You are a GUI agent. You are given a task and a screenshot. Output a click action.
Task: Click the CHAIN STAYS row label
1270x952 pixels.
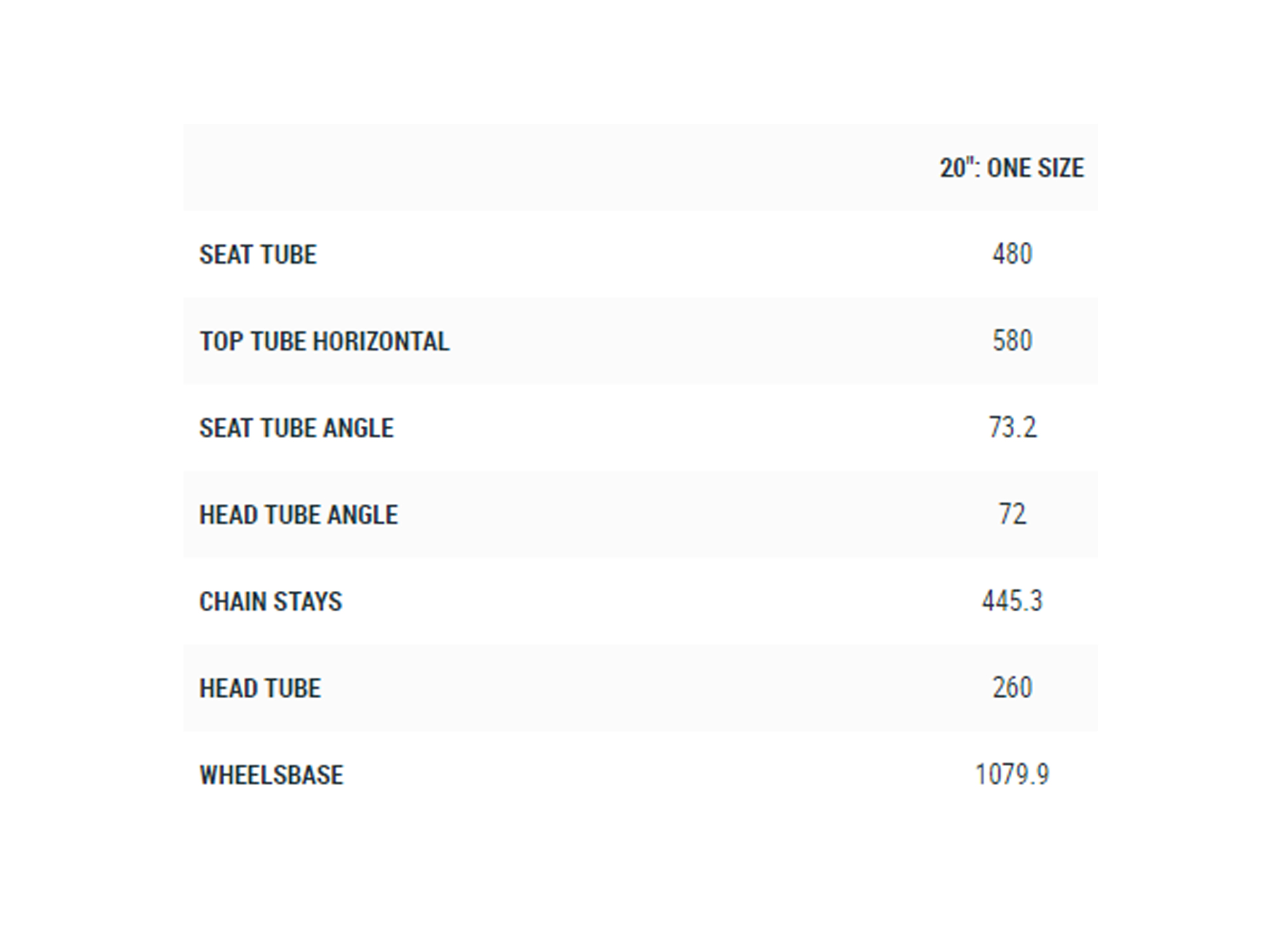coord(271,602)
